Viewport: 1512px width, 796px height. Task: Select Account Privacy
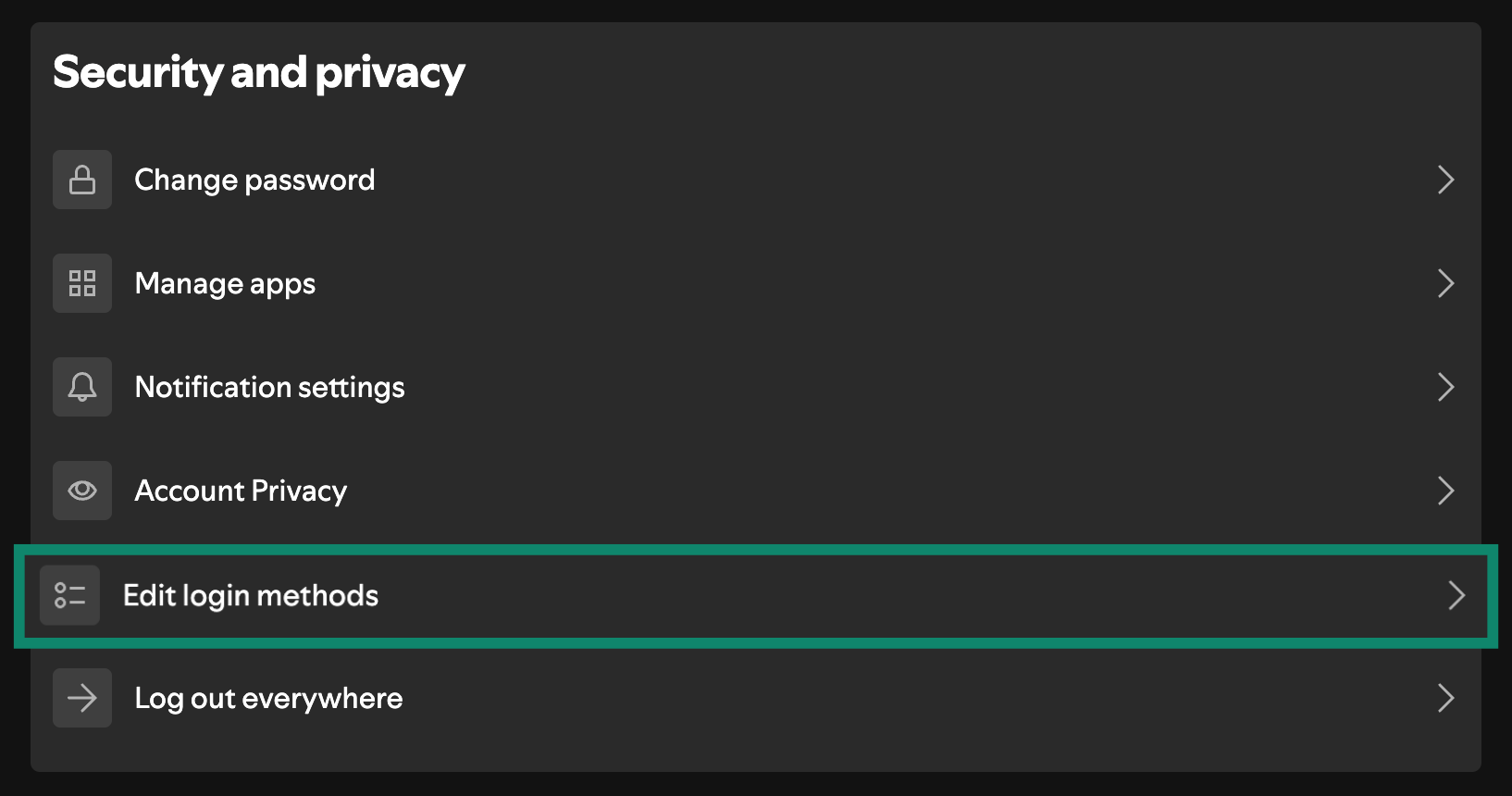pos(240,491)
